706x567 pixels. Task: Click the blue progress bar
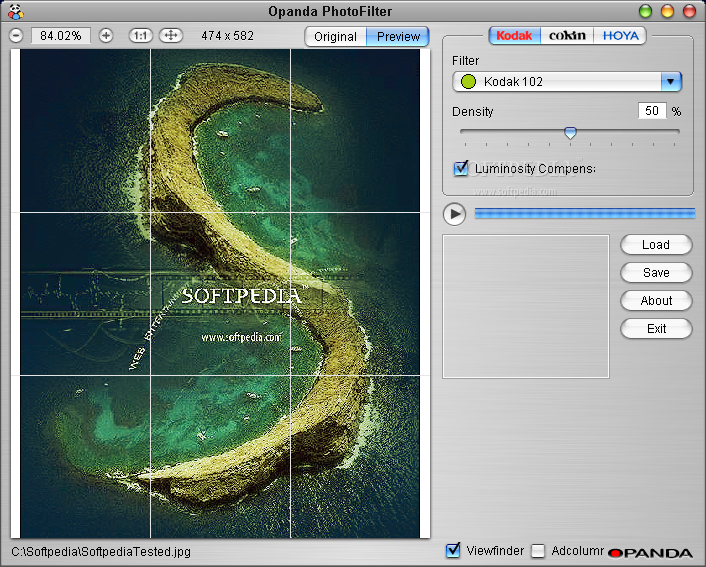click(584, 213)
